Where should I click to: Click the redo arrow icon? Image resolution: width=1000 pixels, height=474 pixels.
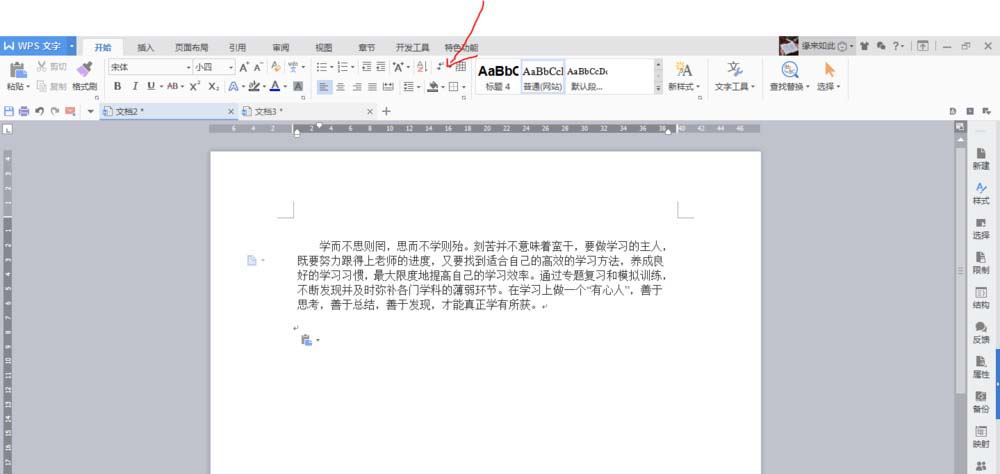coord(55,112)
